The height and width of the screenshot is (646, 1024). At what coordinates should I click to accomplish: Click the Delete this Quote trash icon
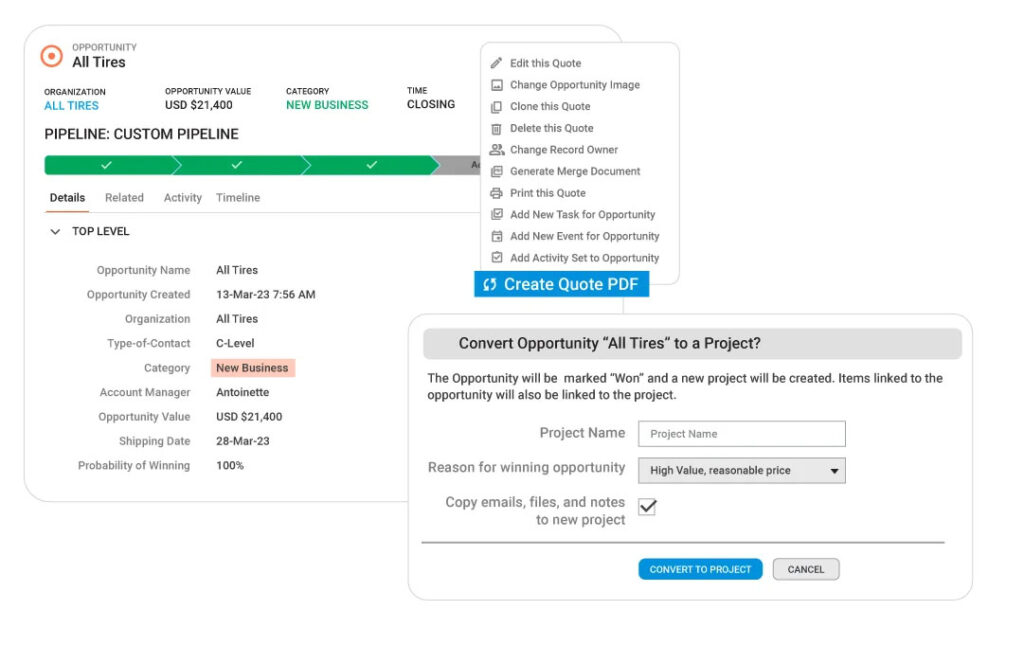[x=497, y=128]
